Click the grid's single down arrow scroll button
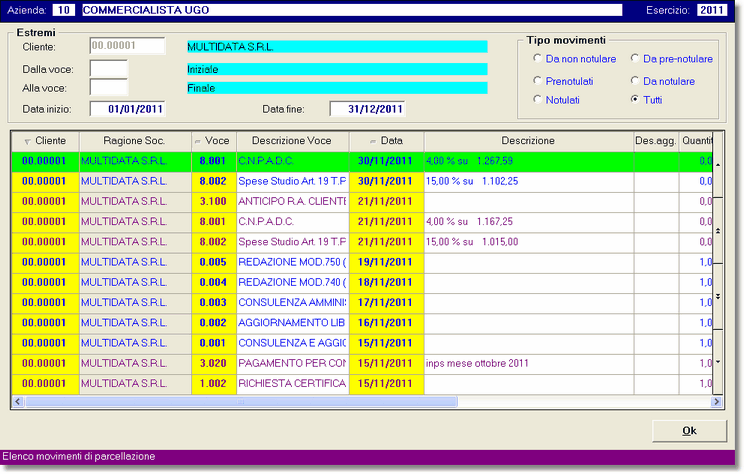The height and width of the screenshot is (474, 744). tap(718, 362)
